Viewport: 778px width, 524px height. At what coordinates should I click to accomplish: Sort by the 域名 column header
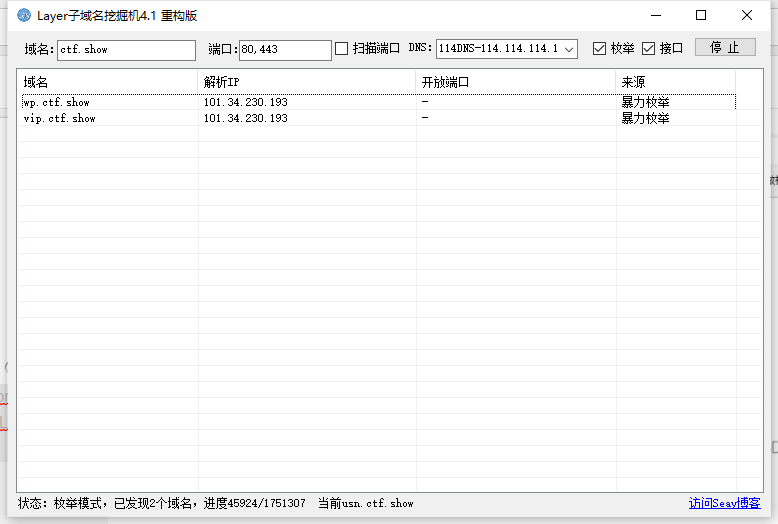pyautogui.click(x=108, y=82)
